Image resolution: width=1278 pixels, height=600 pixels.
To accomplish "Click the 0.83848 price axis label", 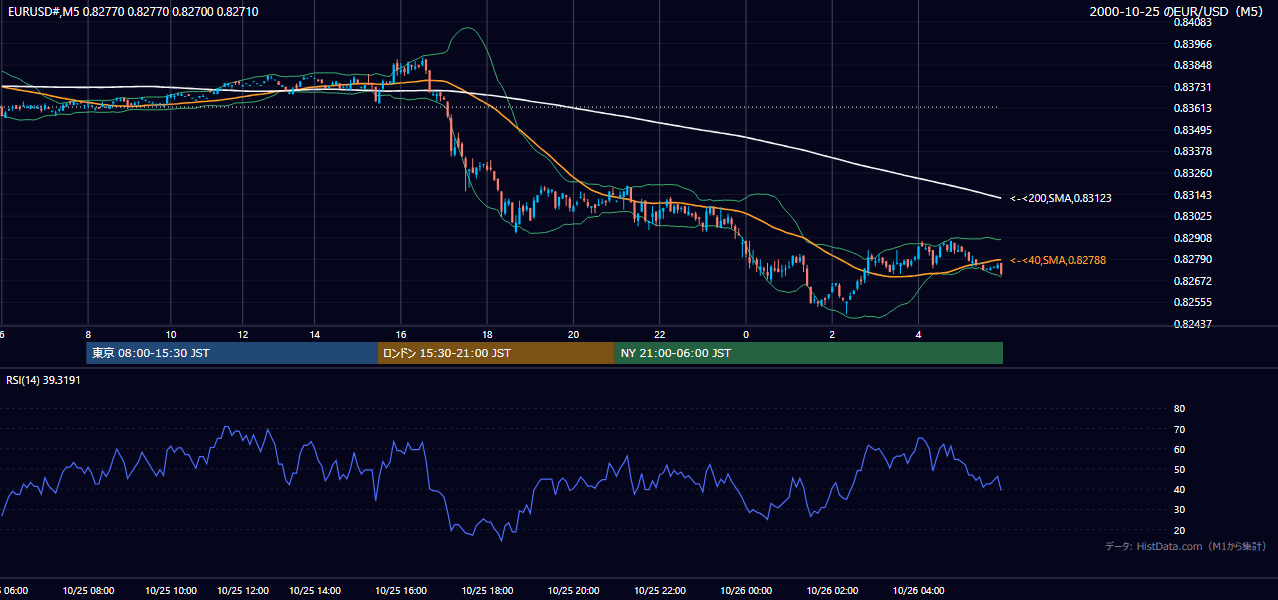I will [1192, 66].
